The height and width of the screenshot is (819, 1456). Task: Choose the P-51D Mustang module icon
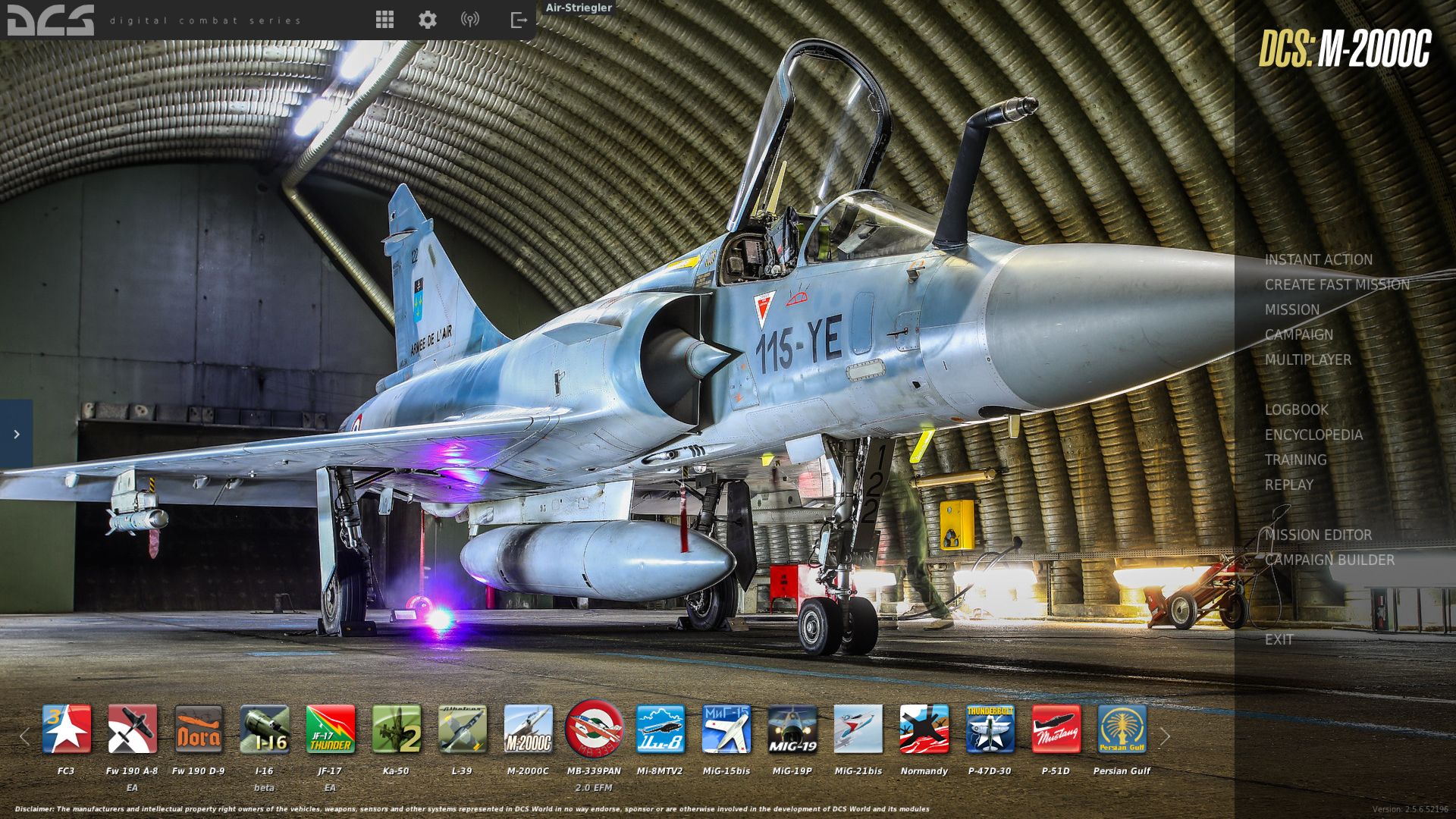1056,730
